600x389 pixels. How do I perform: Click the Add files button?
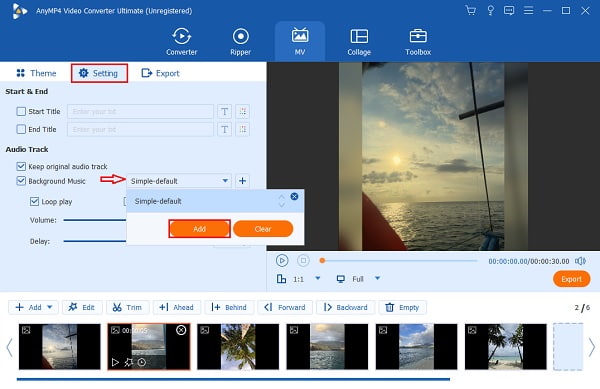coord(28,307)
